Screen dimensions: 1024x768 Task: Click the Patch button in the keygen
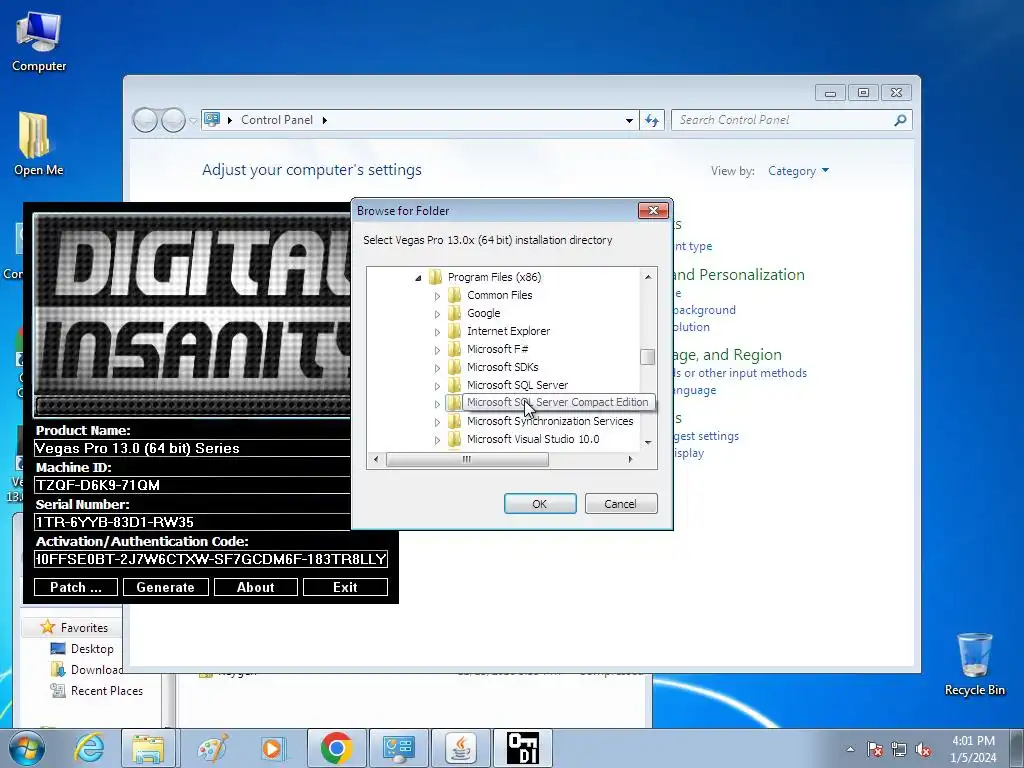pos(76,587)
